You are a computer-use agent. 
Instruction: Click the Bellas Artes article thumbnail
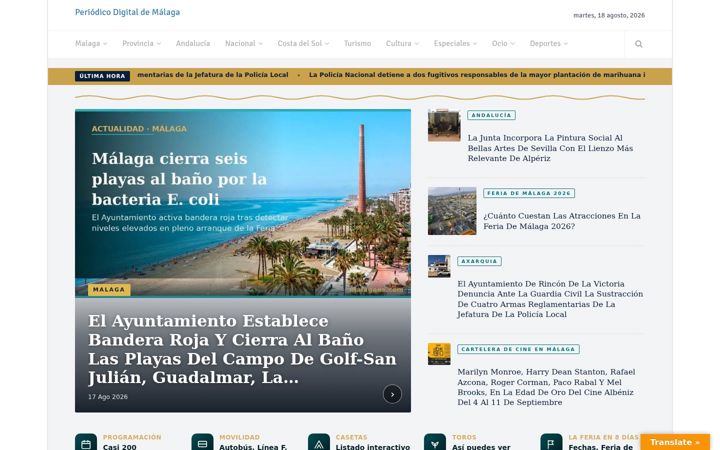[444, 125]
